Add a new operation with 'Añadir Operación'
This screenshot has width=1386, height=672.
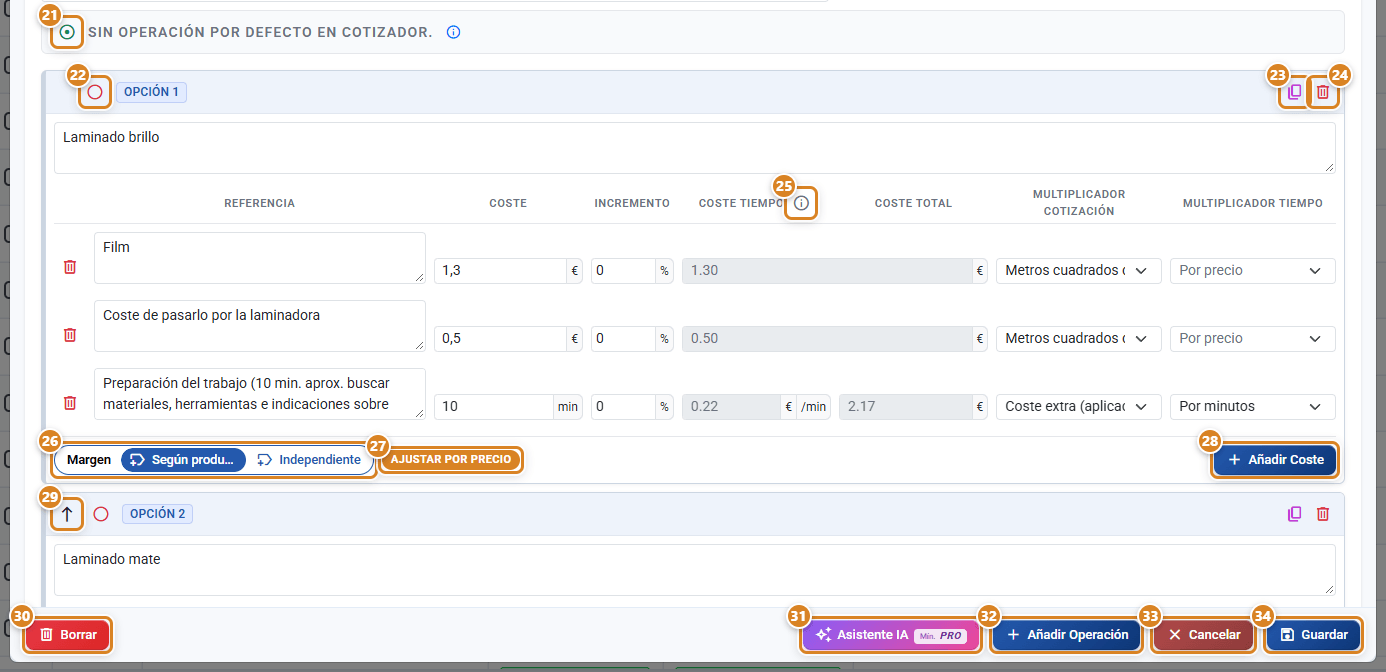(x=1067, y=635)
